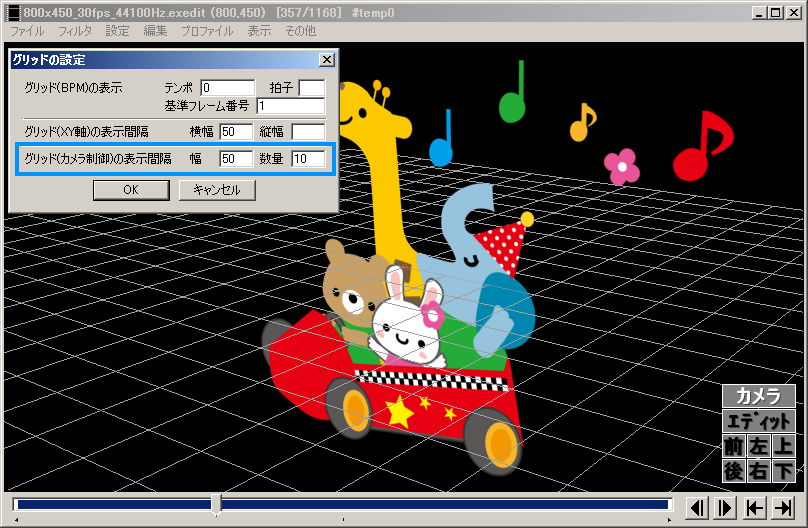The image size is (808, 528).
Task: Click キャンセル in grid settings dialog
Action: click(217, 190)
